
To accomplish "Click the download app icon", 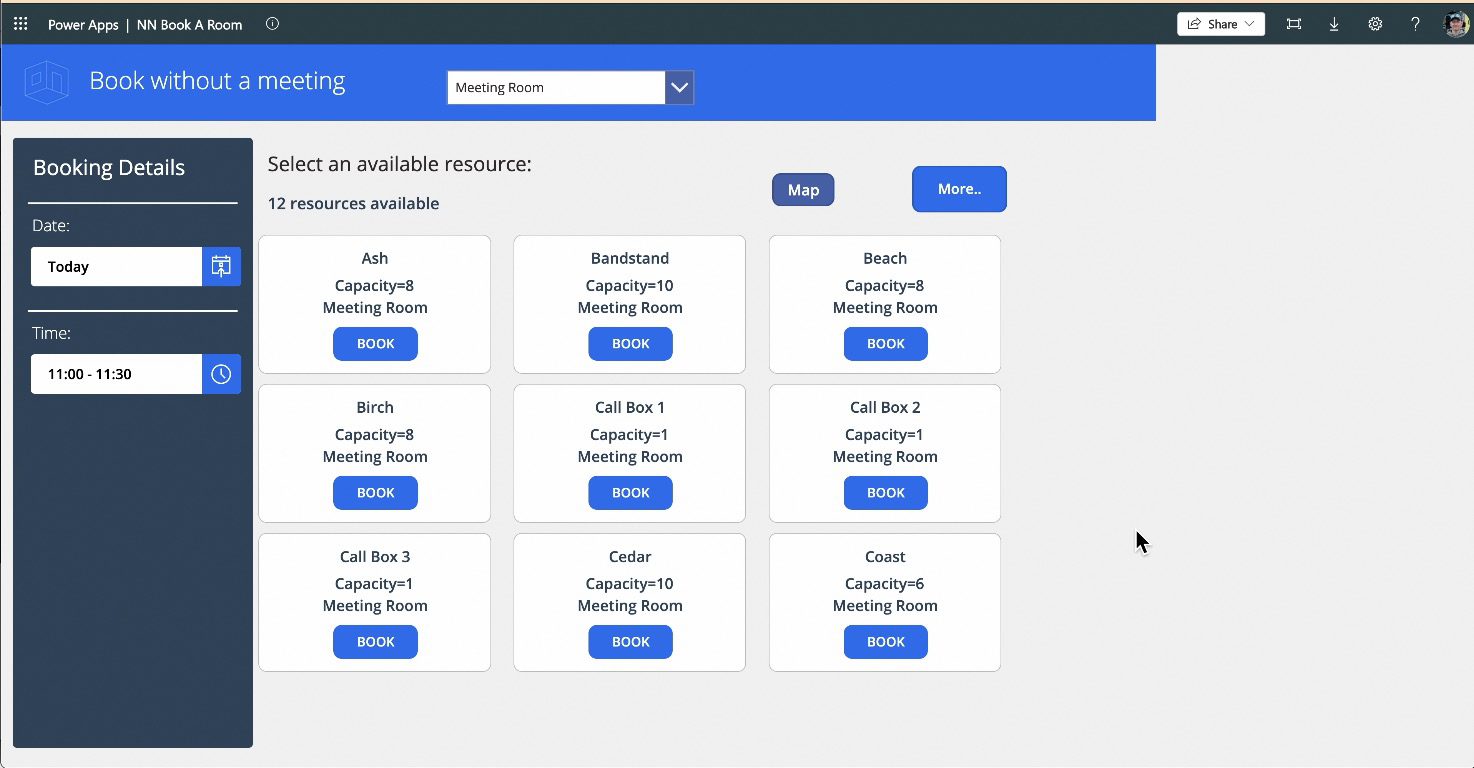I will pyautogui.click(x=1334, y=23).
